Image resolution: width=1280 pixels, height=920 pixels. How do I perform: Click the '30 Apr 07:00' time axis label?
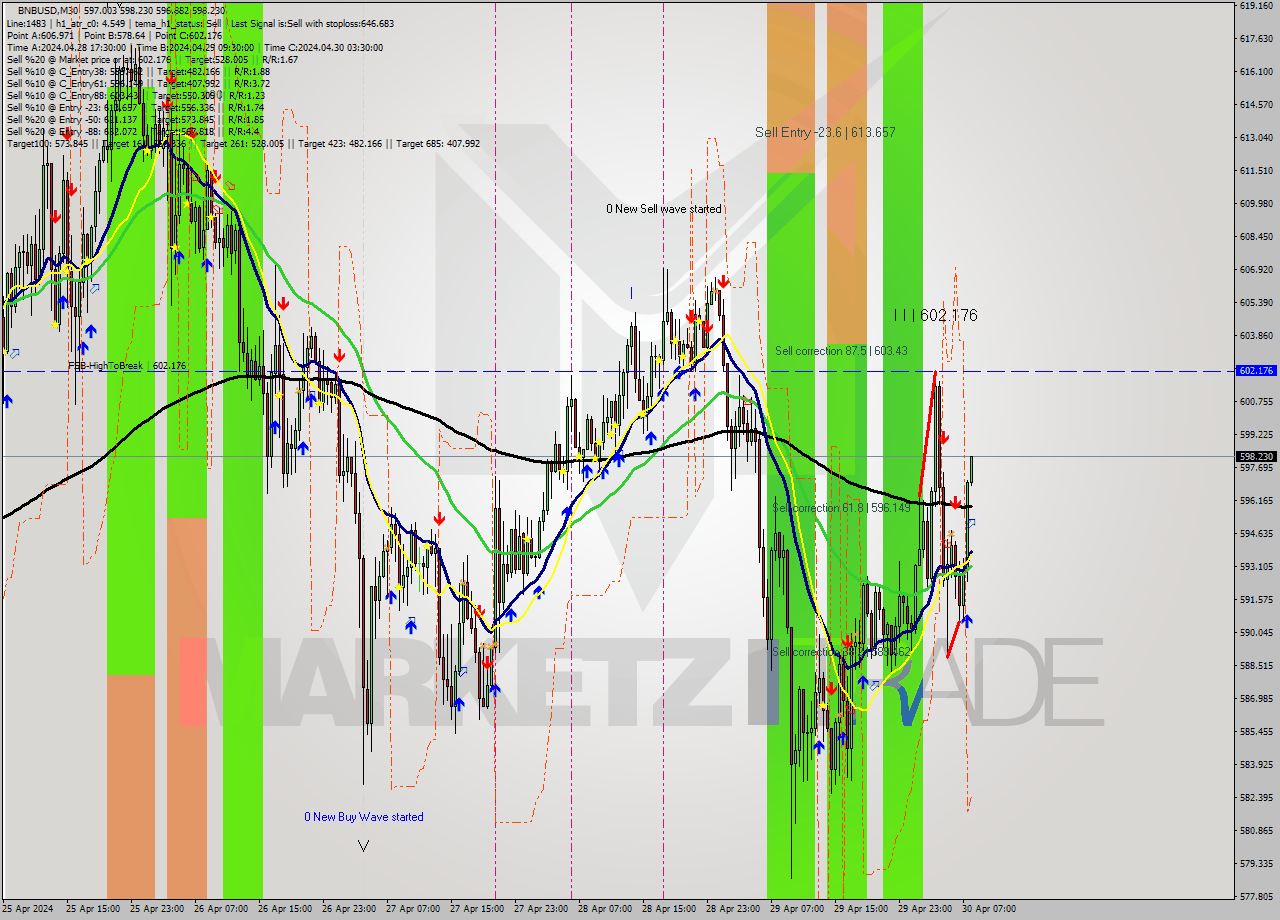coord(989,909)
